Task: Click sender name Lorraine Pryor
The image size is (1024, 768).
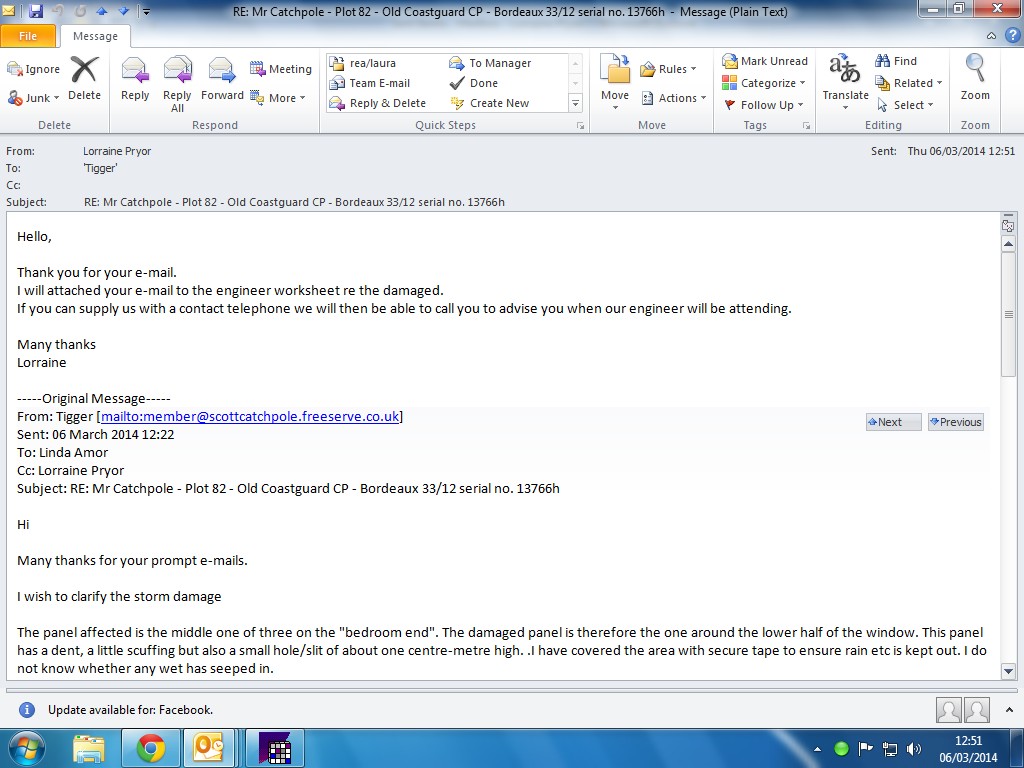Action: pyautogui.click(x=117, y=151)
